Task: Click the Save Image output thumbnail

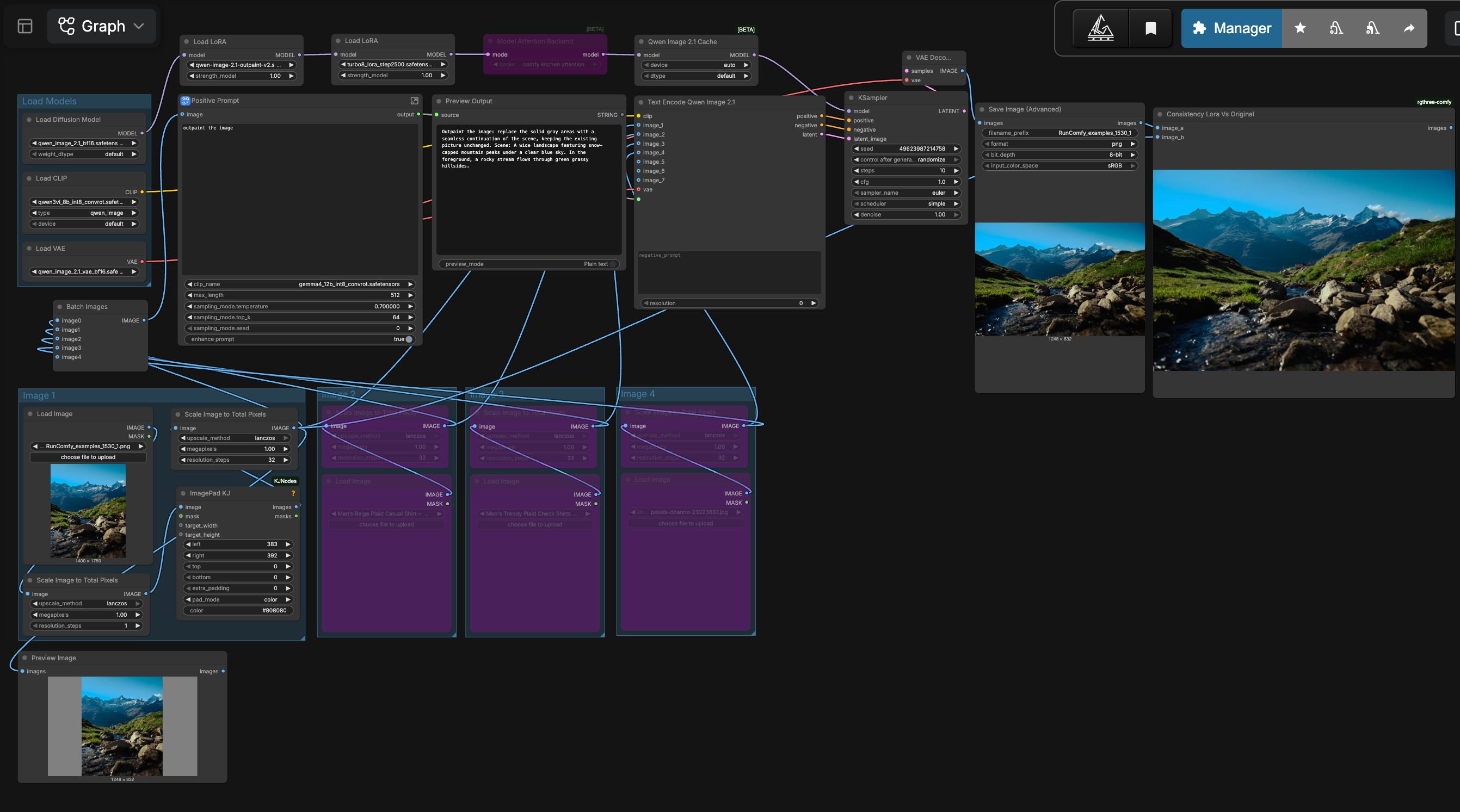Action: click(x=1059, y=279)
